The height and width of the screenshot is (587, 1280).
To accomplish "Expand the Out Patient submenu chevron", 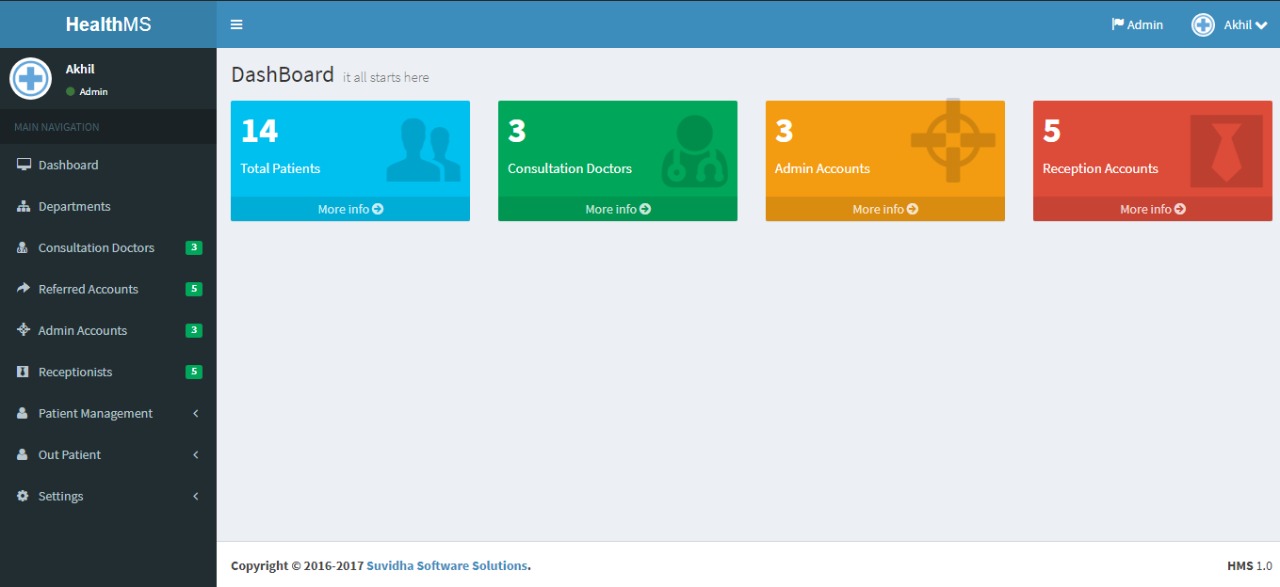I will point(196,455).
